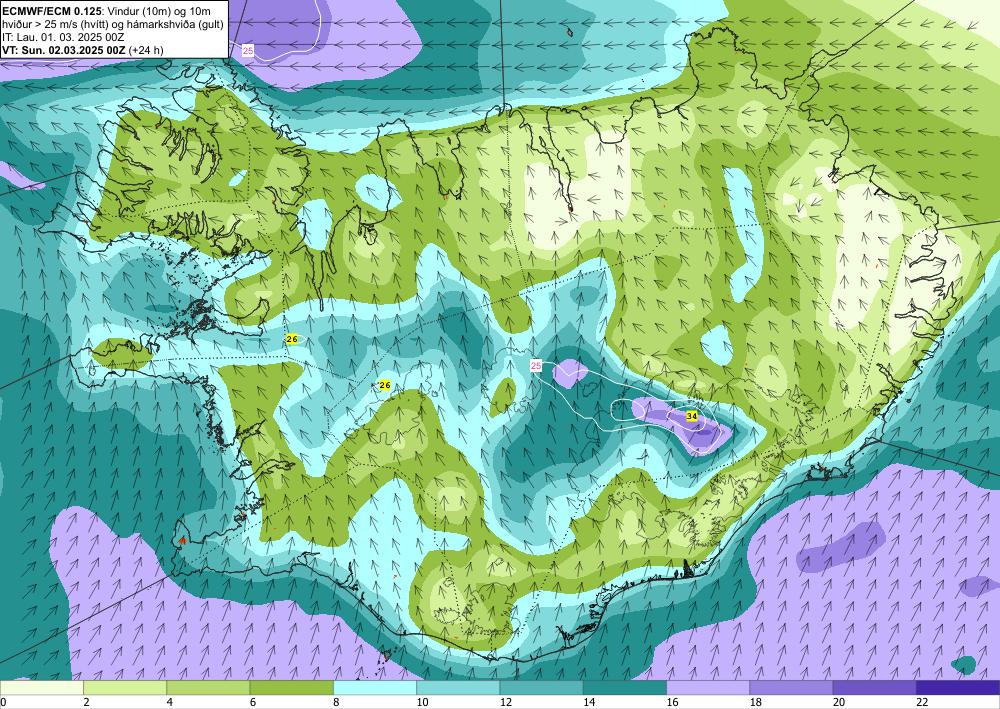This screenshot has width=1000, height=709.
Task: Click the yellow 34 maximum gust label
Action: 691,416
